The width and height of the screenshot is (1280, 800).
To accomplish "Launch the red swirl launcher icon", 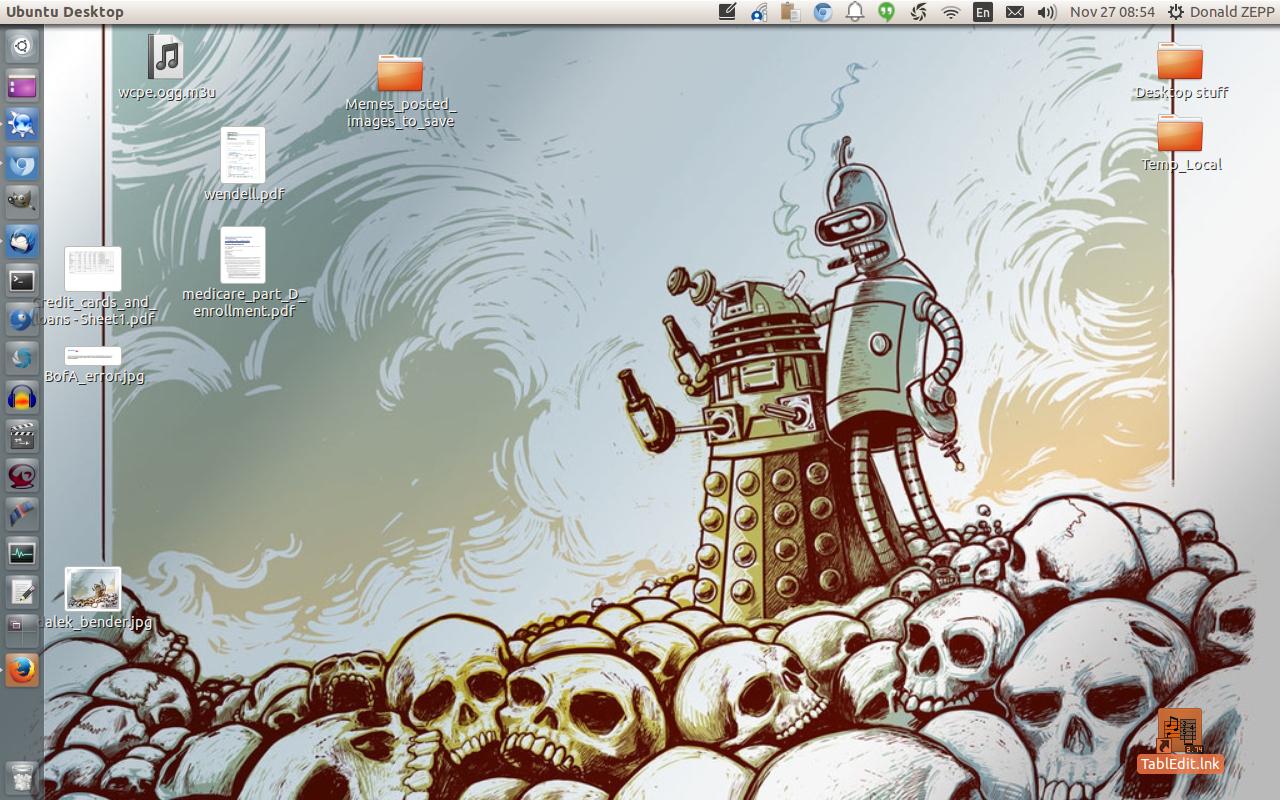I will pos(22,475).
